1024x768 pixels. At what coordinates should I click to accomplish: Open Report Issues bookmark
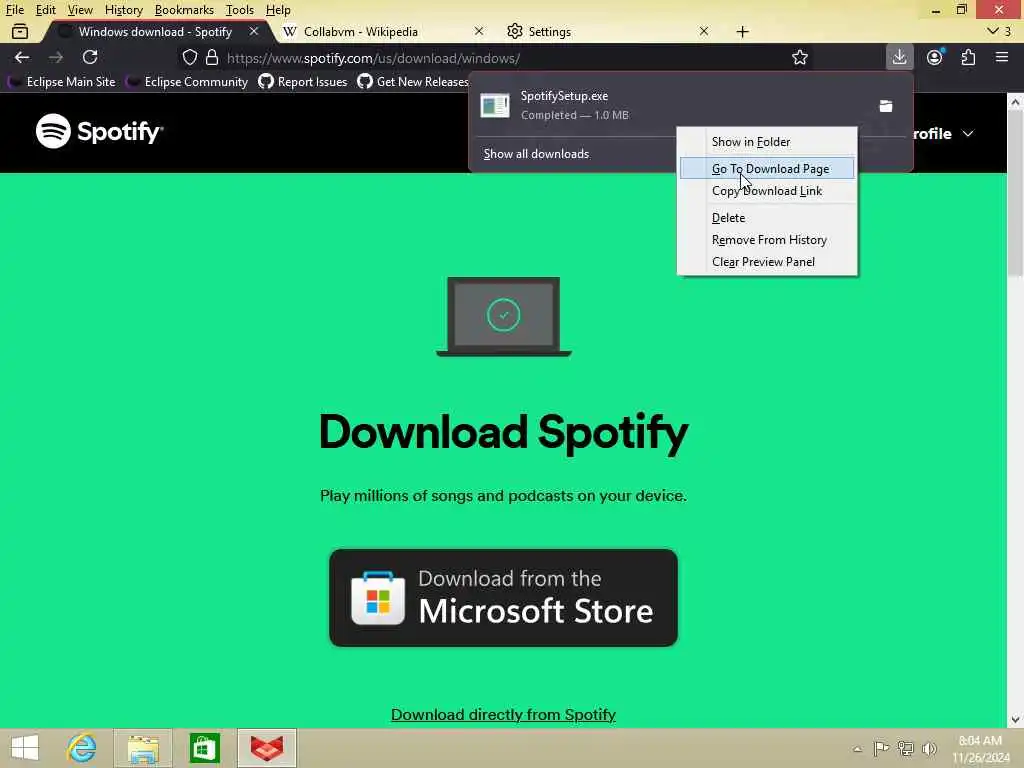tap(303, 82)
